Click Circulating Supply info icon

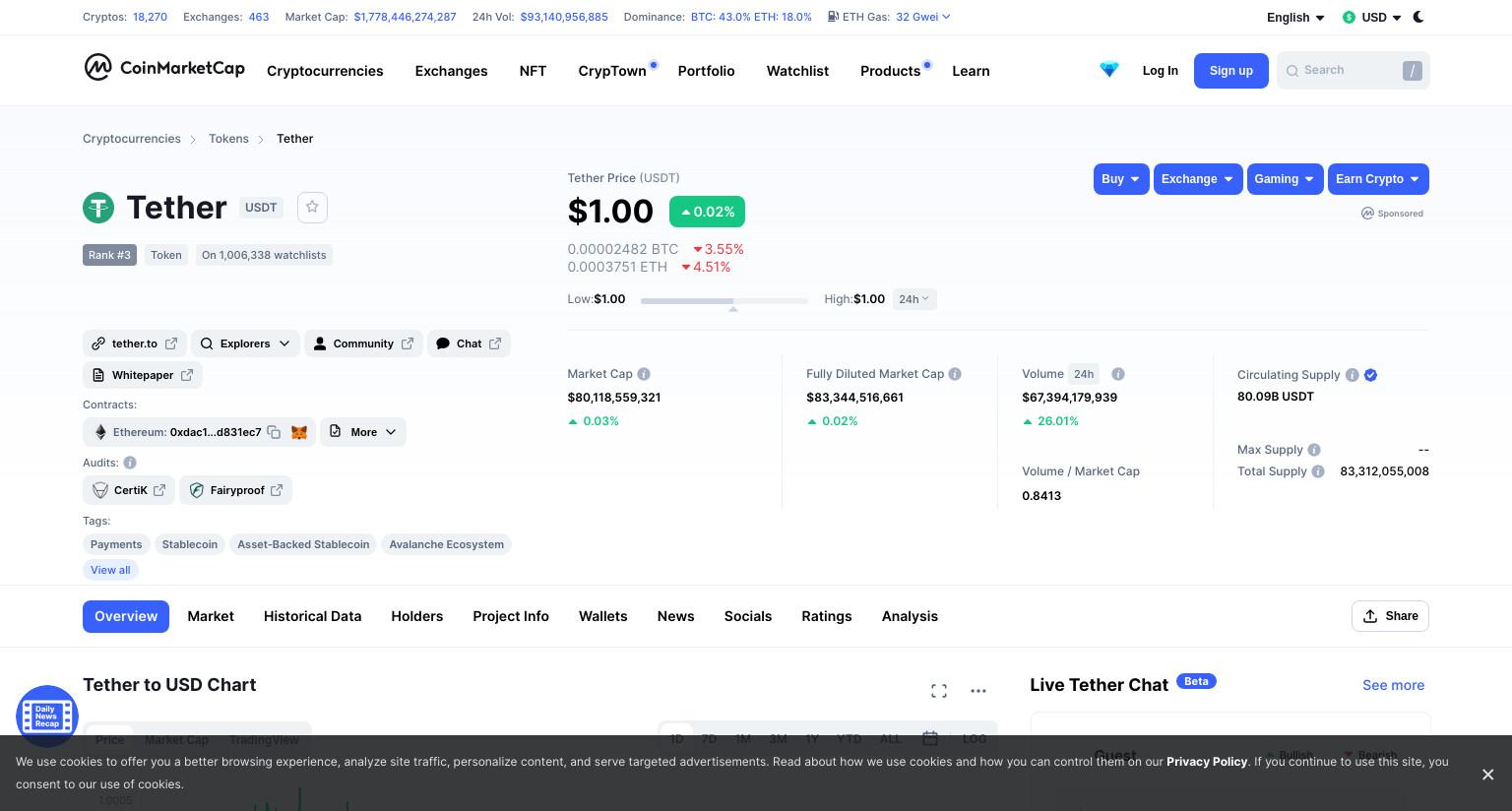[x=1353, y=375]
